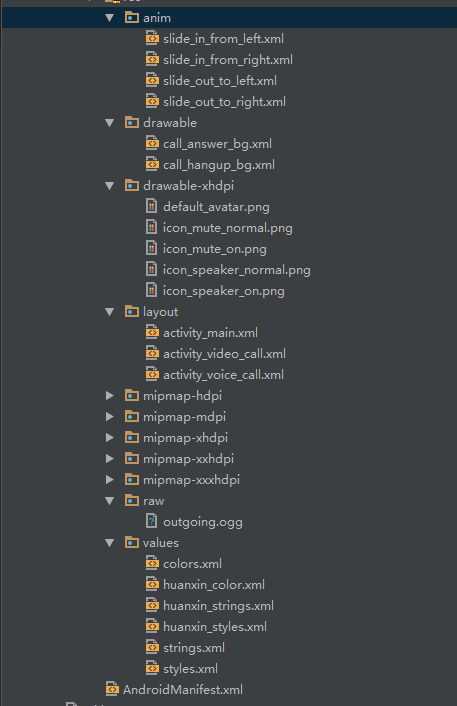This screenshot has height=706, width=457.
Task: Click XML icon of AndroidManifest.xml
Action: point(112,689)
